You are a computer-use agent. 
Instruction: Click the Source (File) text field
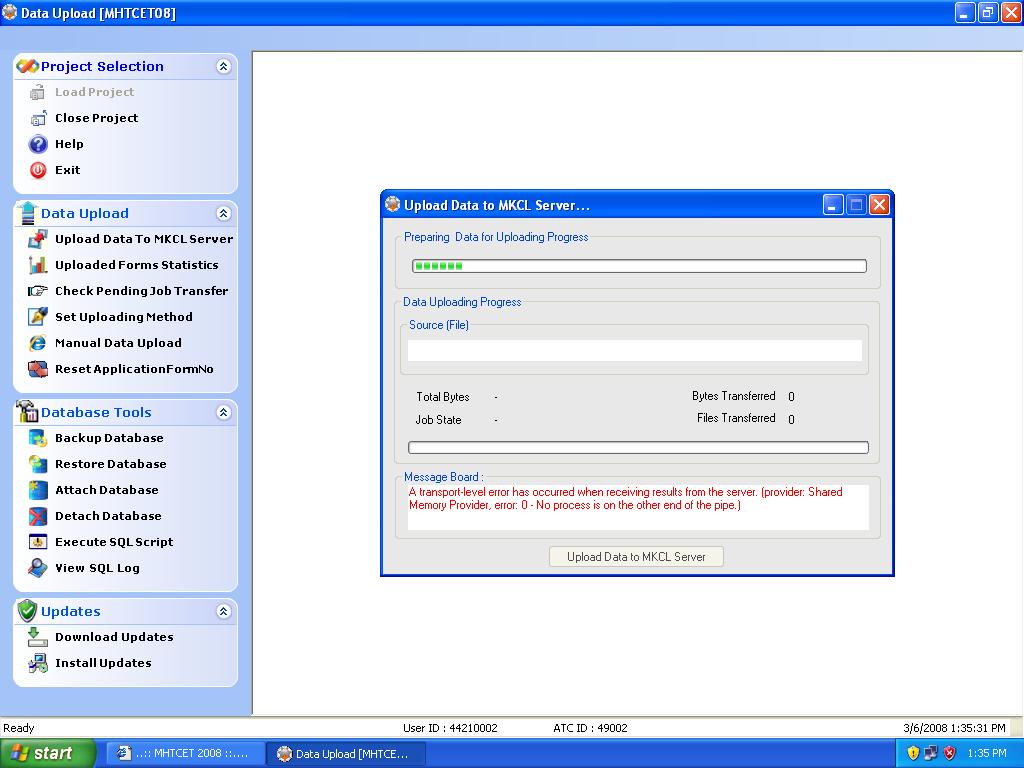[634, 350]
